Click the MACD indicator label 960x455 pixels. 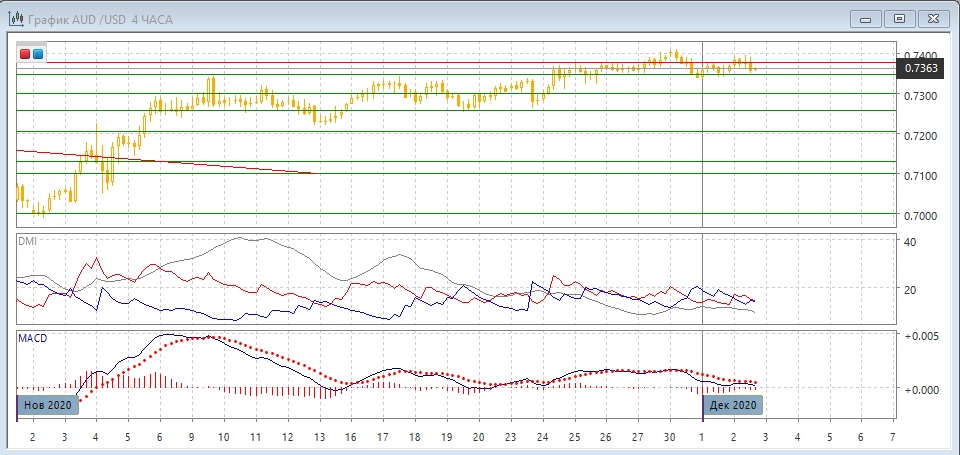(x=33, y=339)
